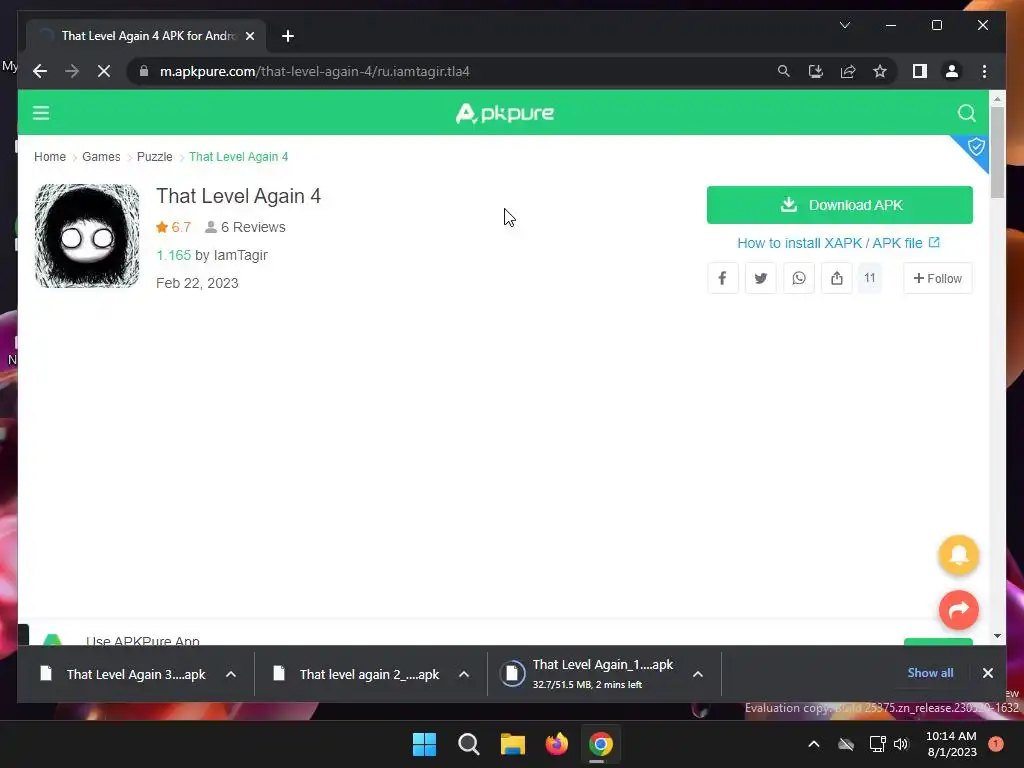Go to Puzzle breadcrumb

155,157
